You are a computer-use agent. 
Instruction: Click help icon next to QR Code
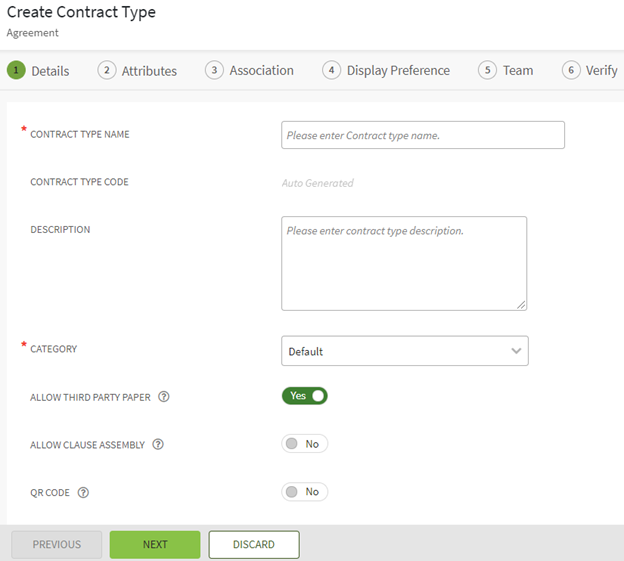coord(83,492)
